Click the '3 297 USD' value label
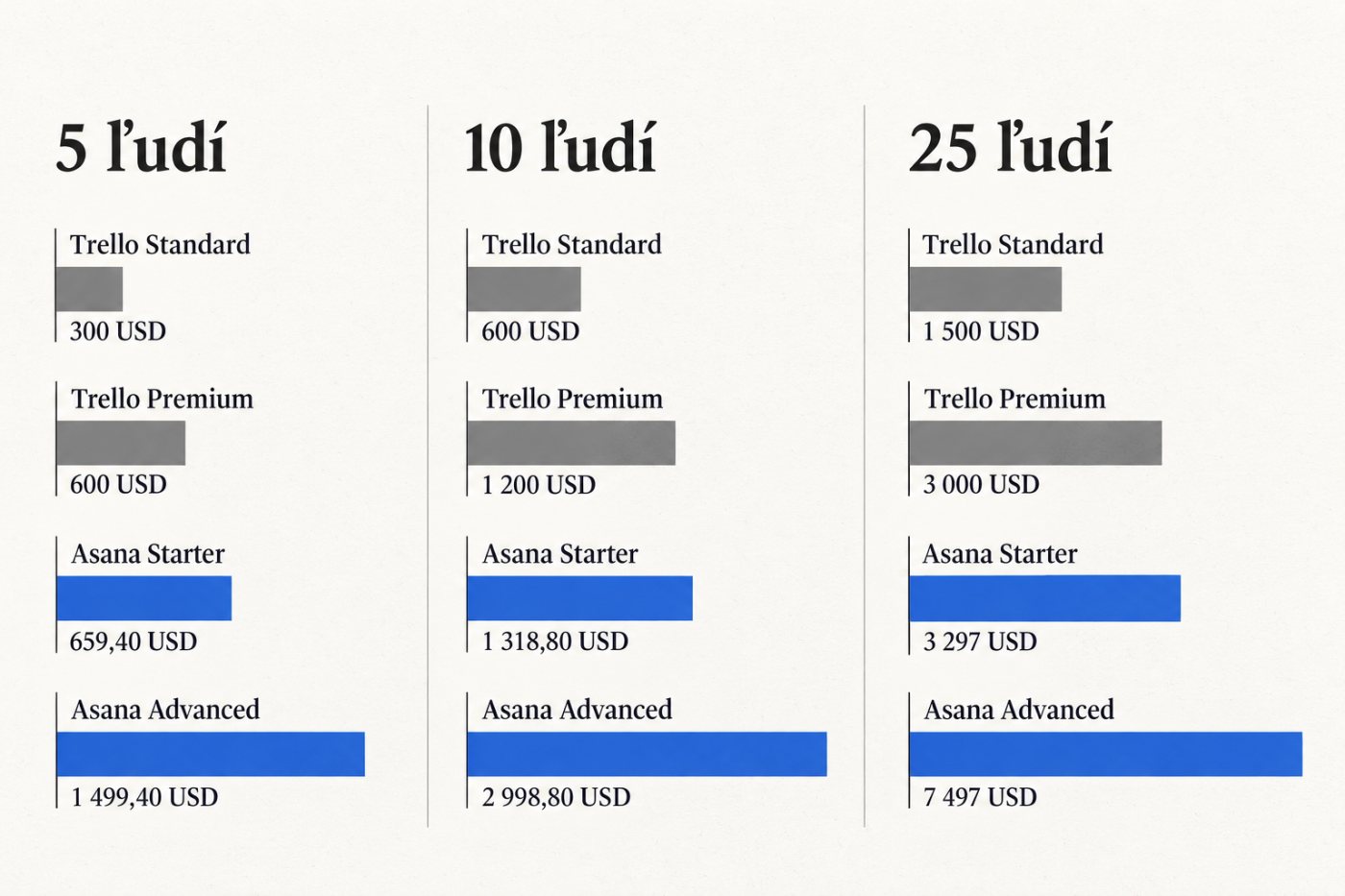Image resolution: width=1345 pixels, height=896 pixels. 980,642
